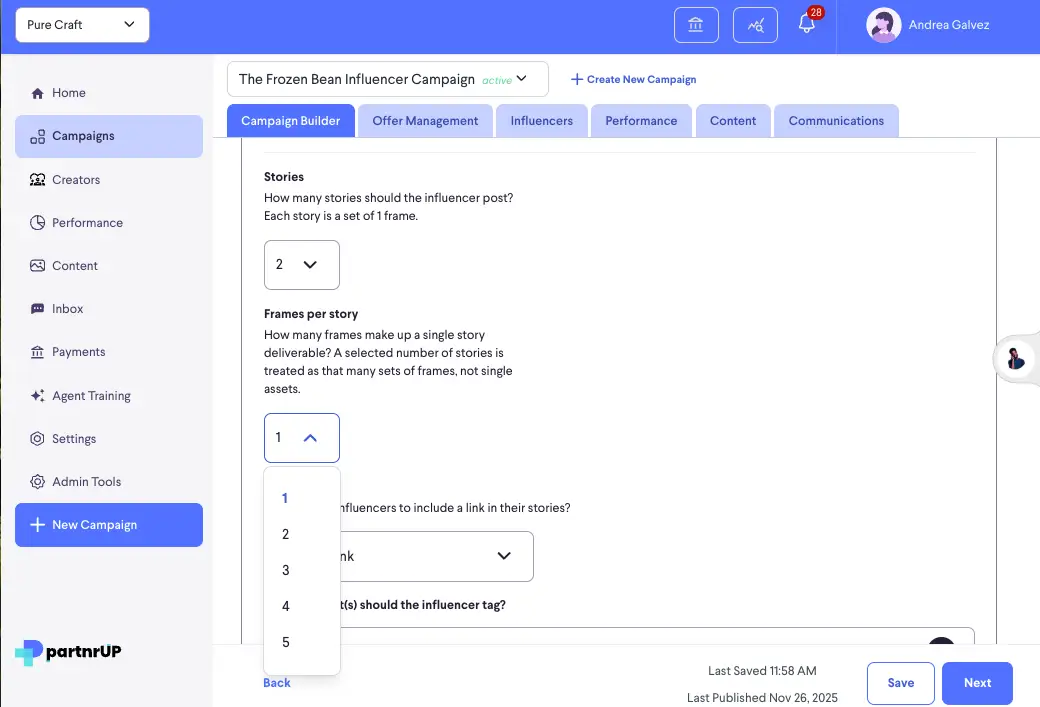Click the Back link
The width and height of the screenshot is (1040, 707).
277,683
